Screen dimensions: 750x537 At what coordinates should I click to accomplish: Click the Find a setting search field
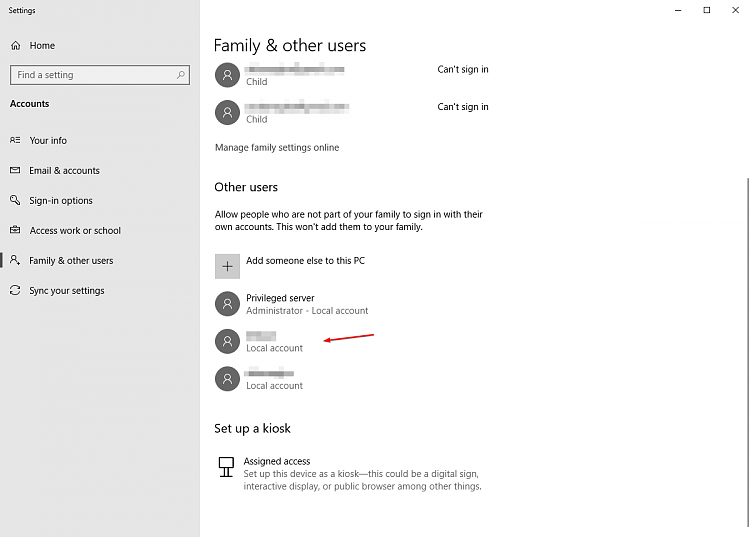pos(100,75)
